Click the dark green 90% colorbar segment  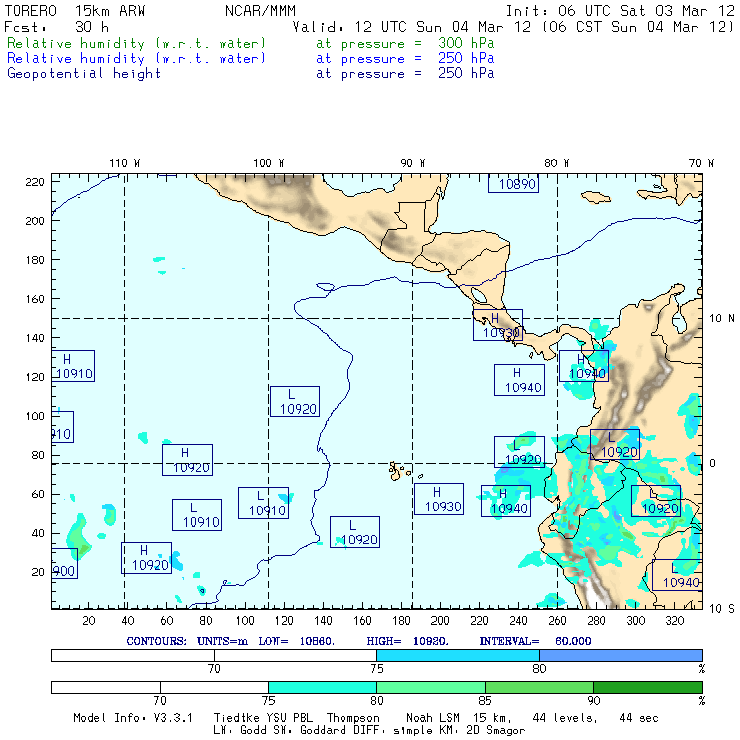tap(647, 688)
